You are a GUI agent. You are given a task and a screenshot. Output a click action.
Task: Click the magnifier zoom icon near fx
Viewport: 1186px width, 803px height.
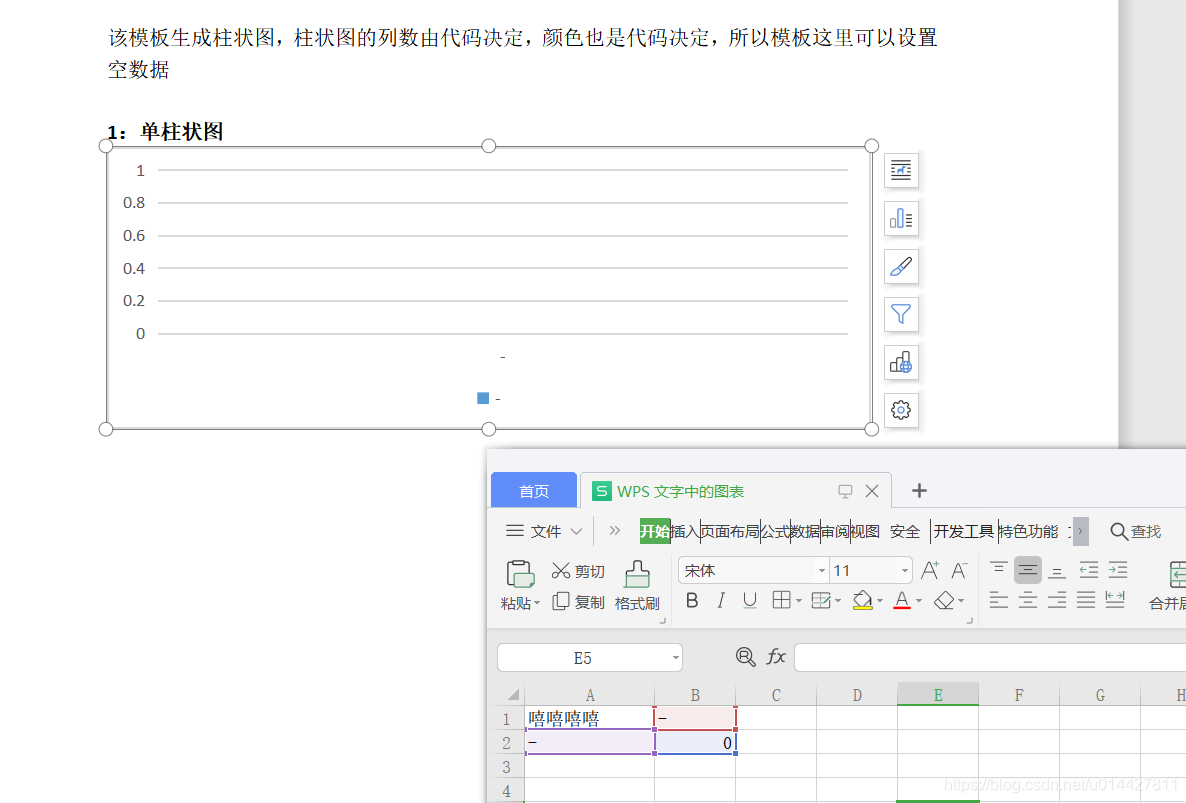(745, 657)
